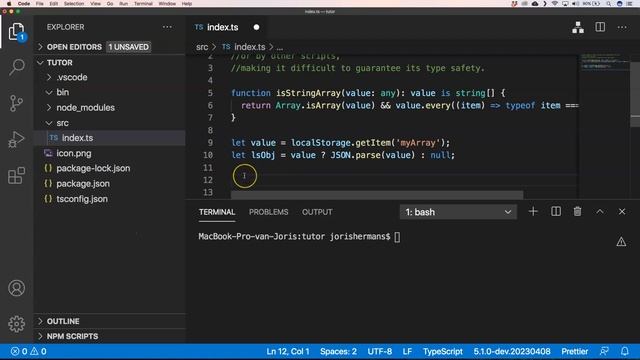The image size is (640, 360).
Task: Open tsconfig.json file
Action: [82, 199]
